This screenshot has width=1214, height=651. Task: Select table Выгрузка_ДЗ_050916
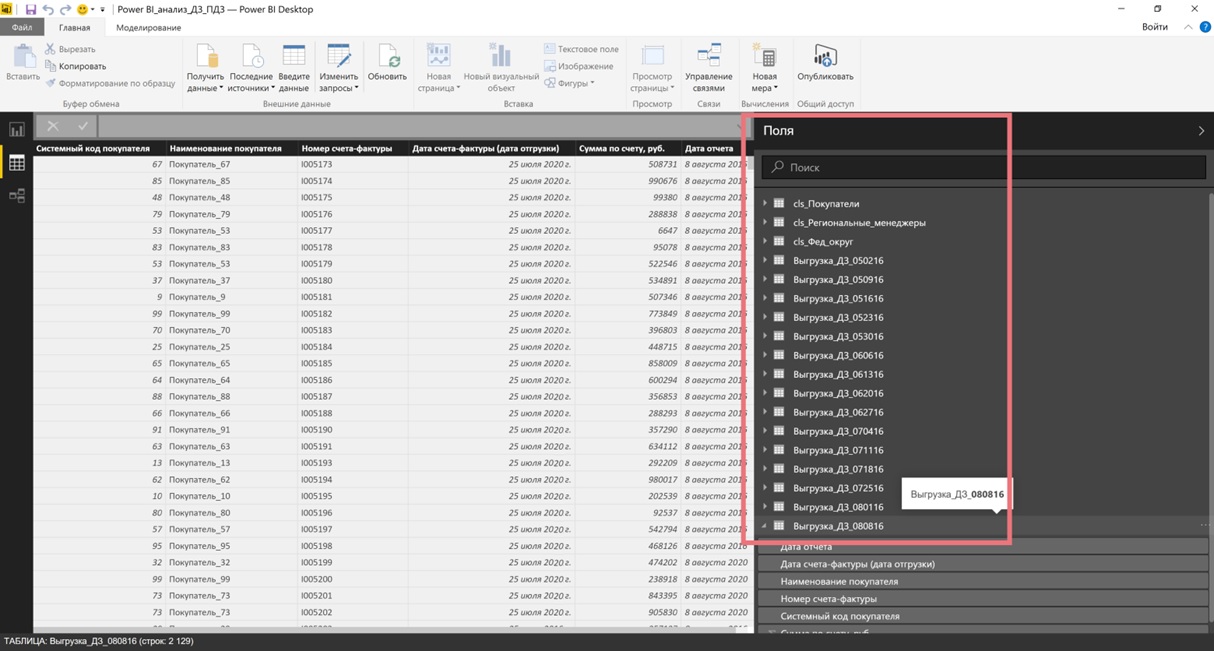[838, 279]
